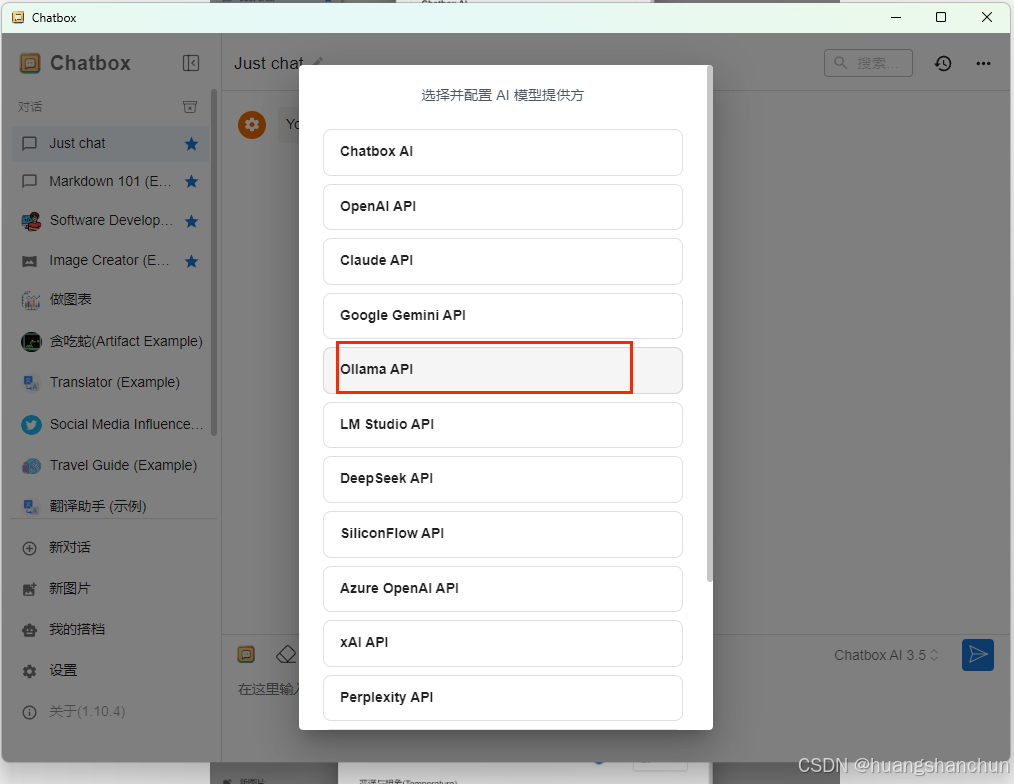Select Ollama API provider
1014x784 pixels.
tap(502, 370)
